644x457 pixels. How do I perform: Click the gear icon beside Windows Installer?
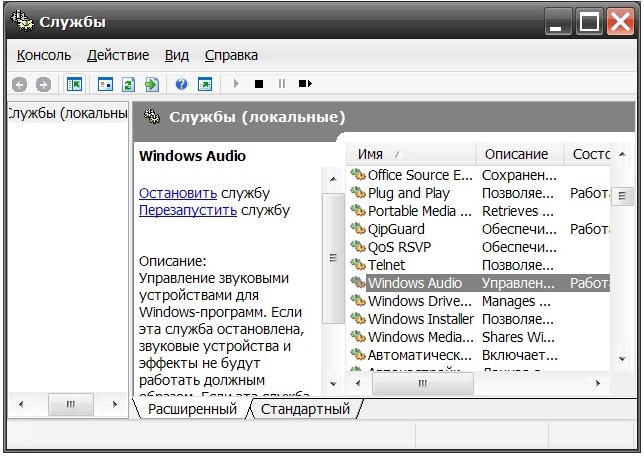click(358, 318)
